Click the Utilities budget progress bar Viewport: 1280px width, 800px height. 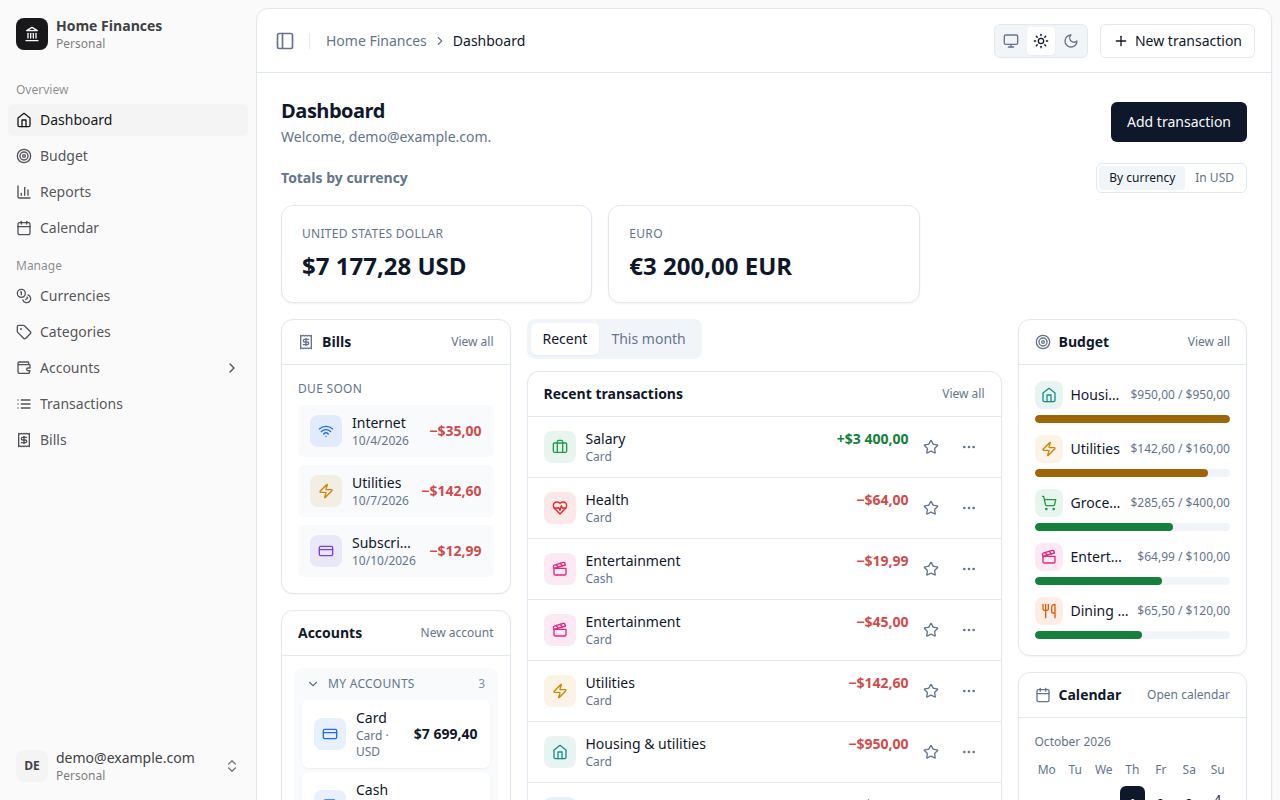click(x=1132, y=473)
